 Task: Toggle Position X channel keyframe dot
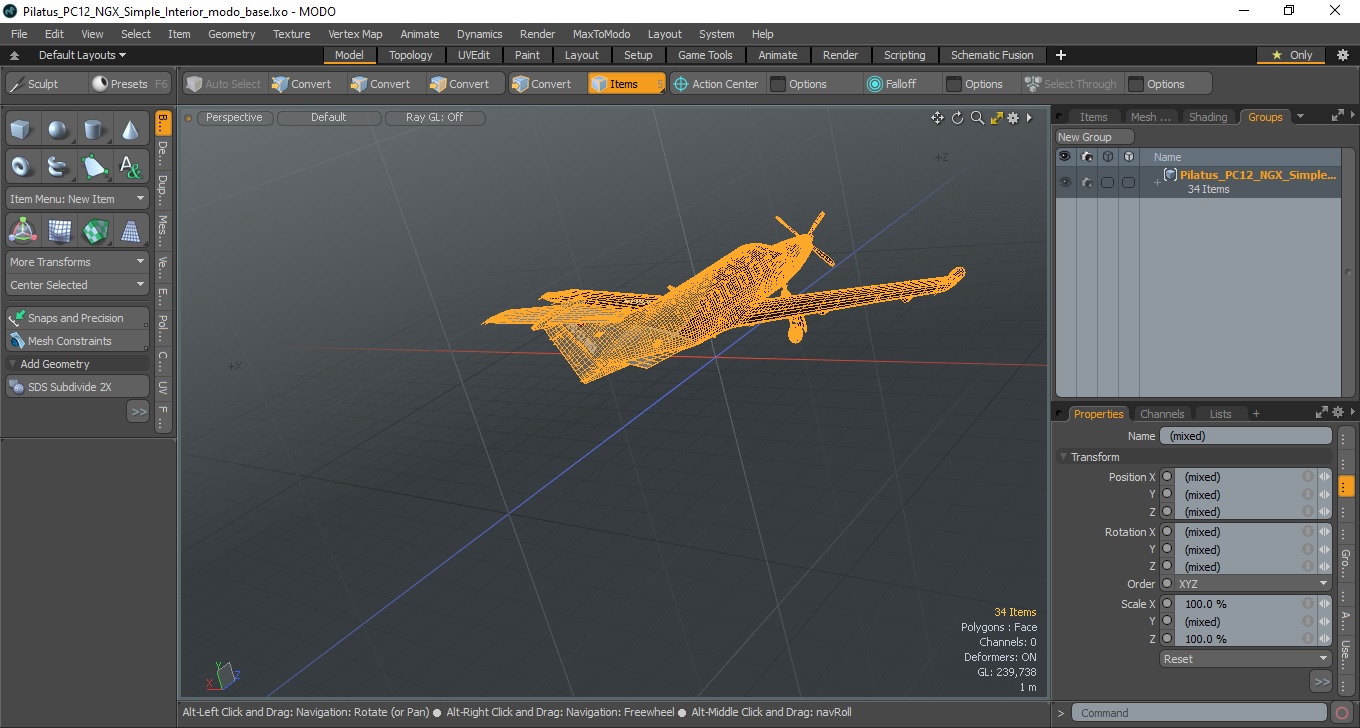point(1167,477)
